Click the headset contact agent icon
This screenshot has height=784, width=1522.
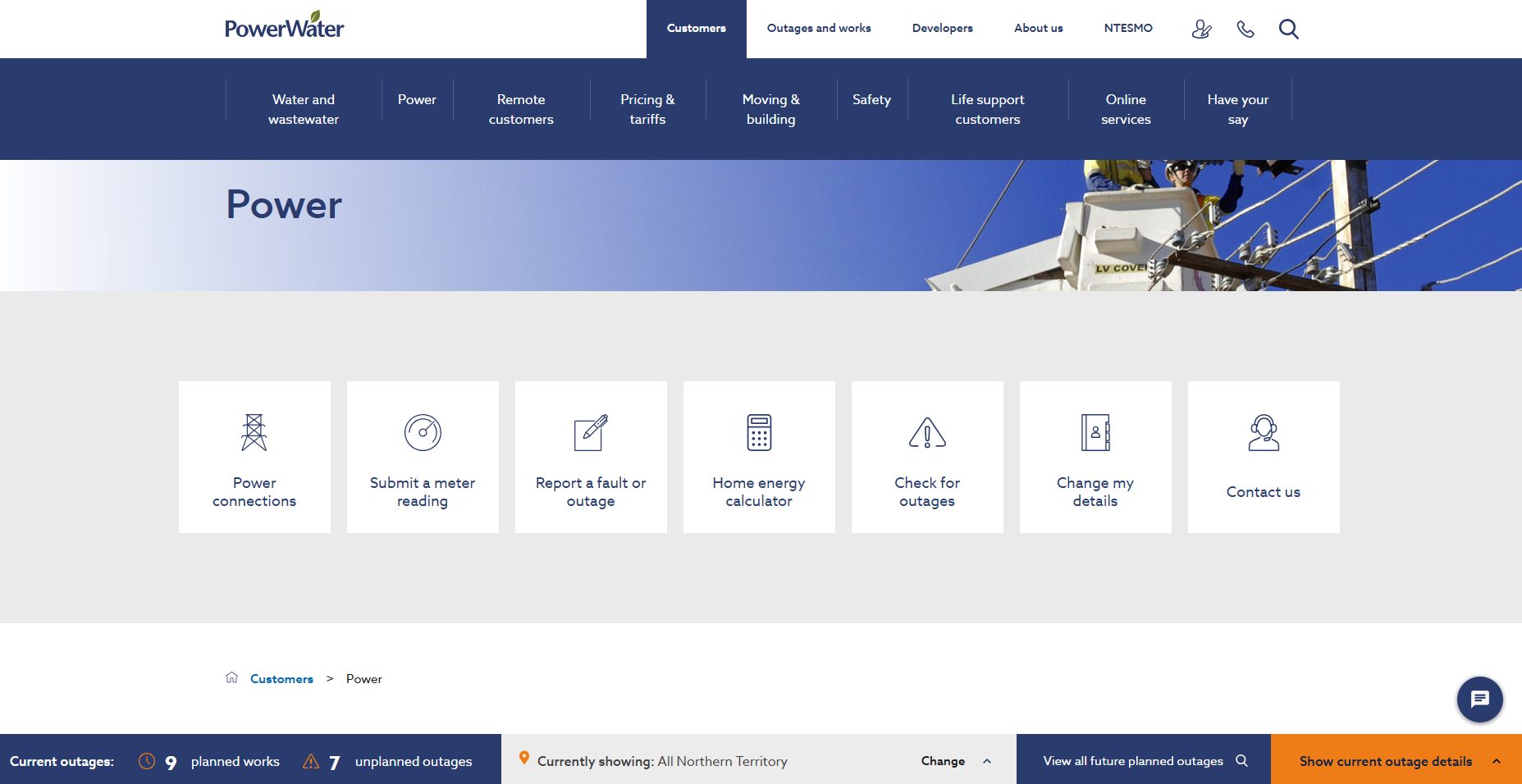tap(1264, 432)
